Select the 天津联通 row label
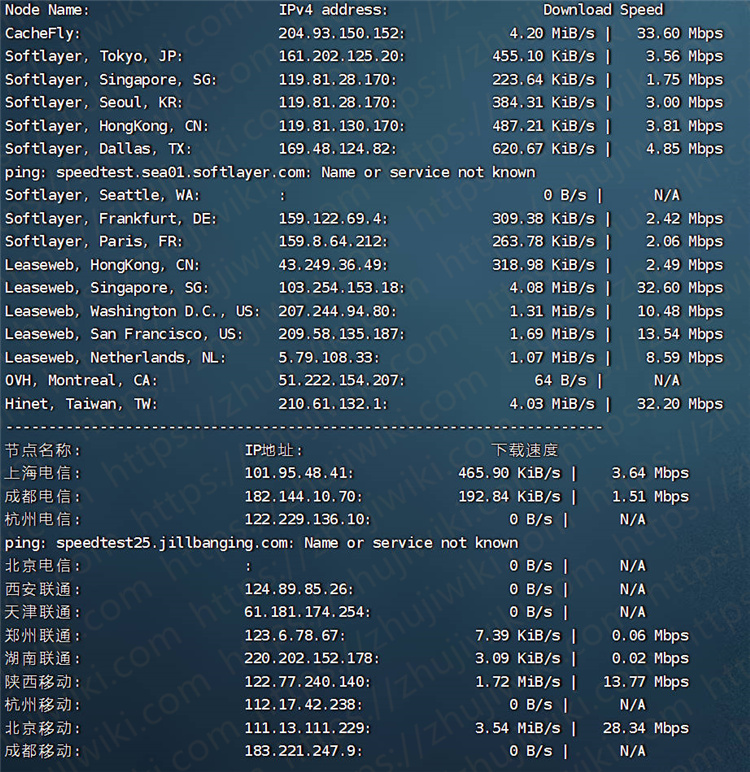The height and width of the screenshot is (772, 750). click(x=42, y=612)
